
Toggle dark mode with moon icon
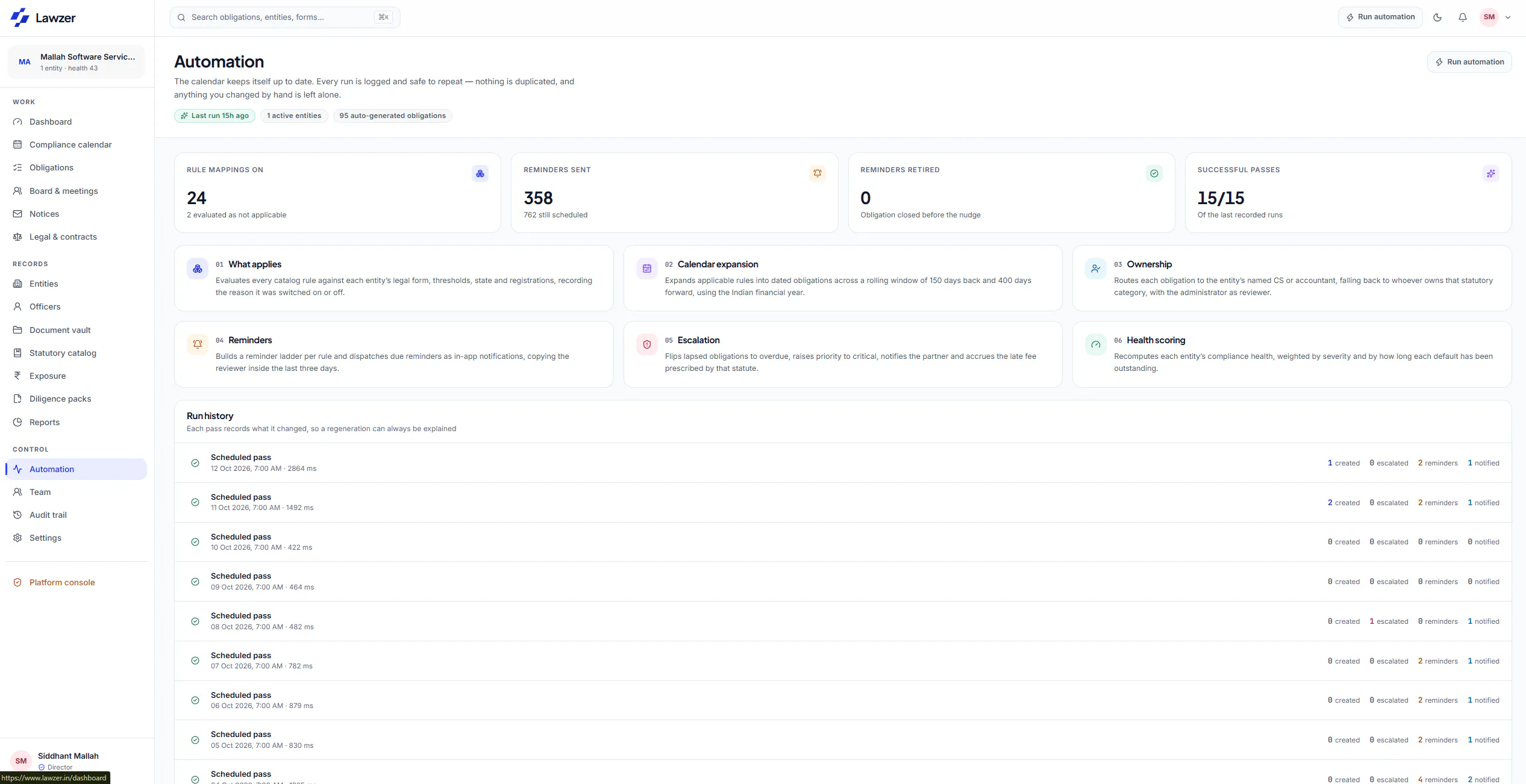point(1437,17)
